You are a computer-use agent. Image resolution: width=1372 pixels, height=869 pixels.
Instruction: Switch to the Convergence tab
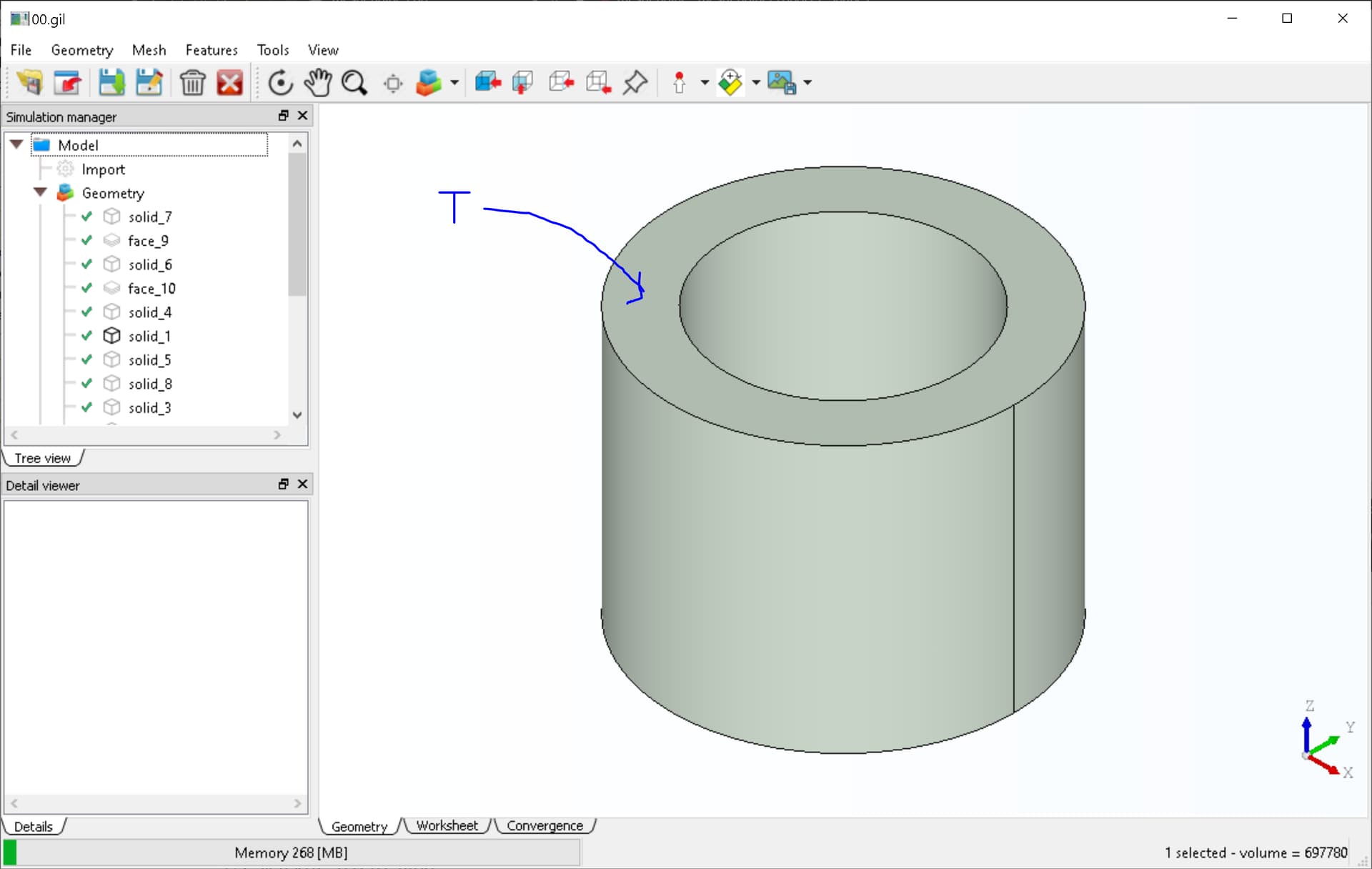click(x=545, y=825)
